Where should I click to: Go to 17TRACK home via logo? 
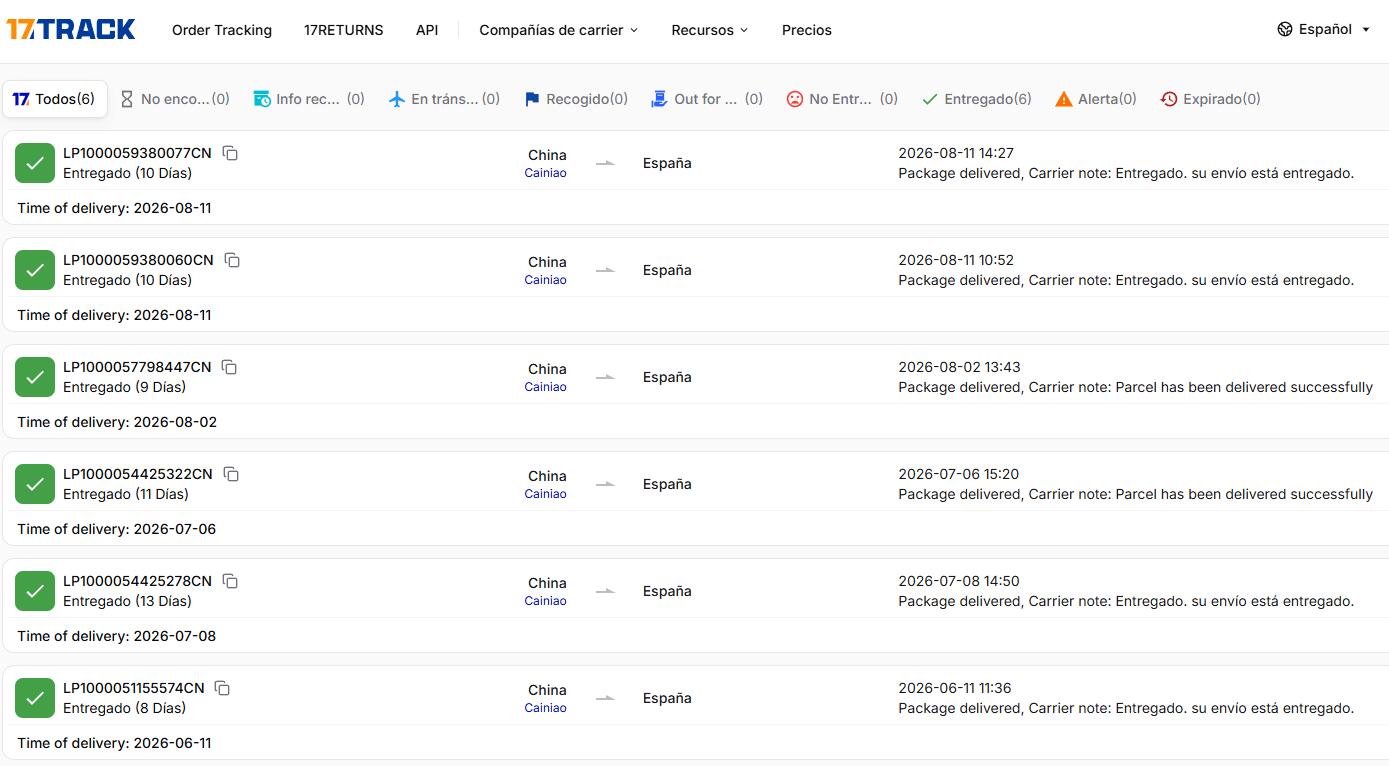point(71,30)
